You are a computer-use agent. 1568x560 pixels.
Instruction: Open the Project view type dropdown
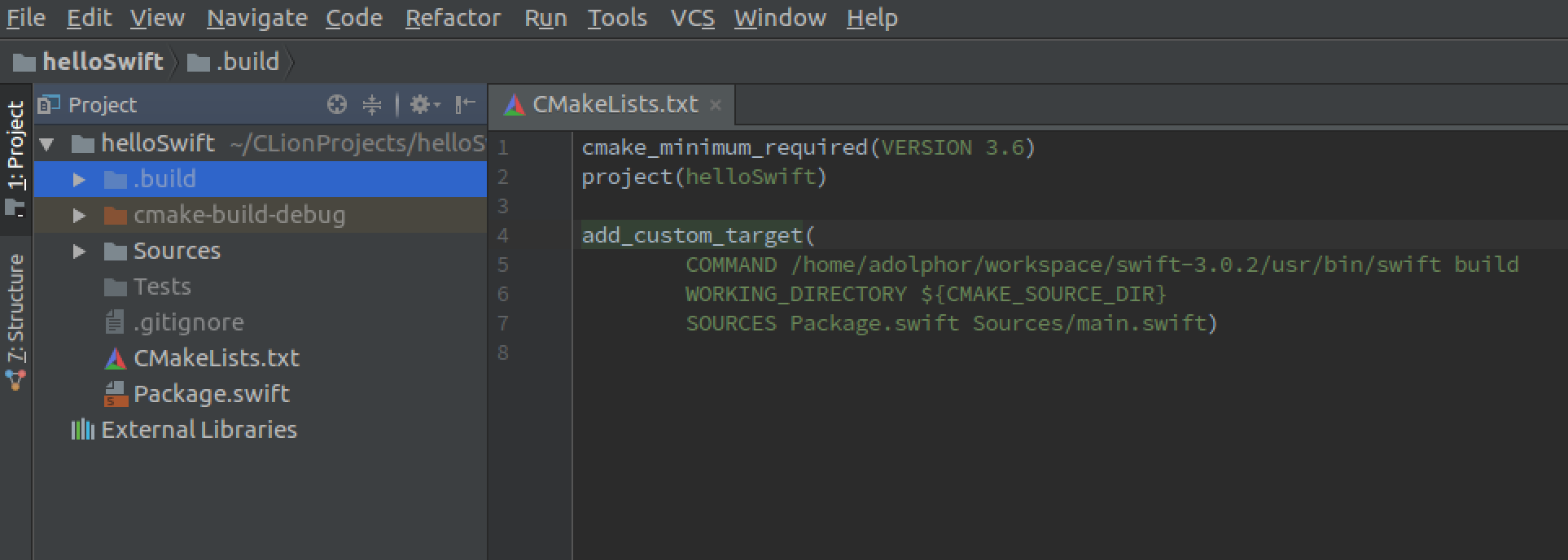tap(88, 105)
